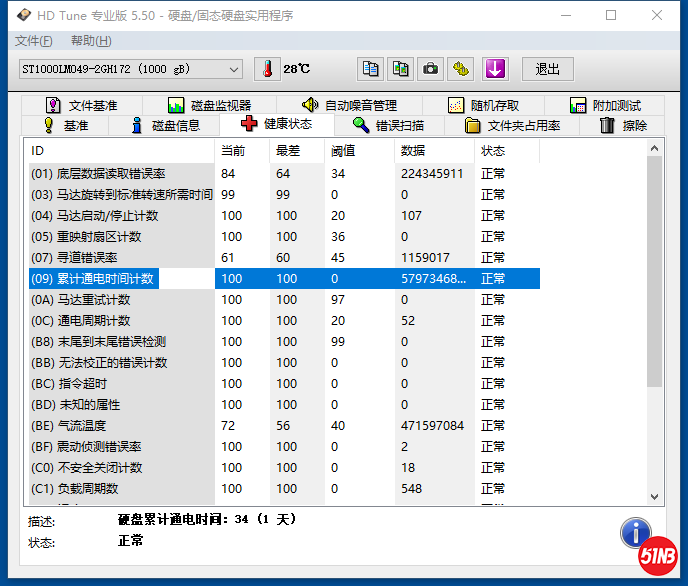Click the 状态 column header

[493, 150]
